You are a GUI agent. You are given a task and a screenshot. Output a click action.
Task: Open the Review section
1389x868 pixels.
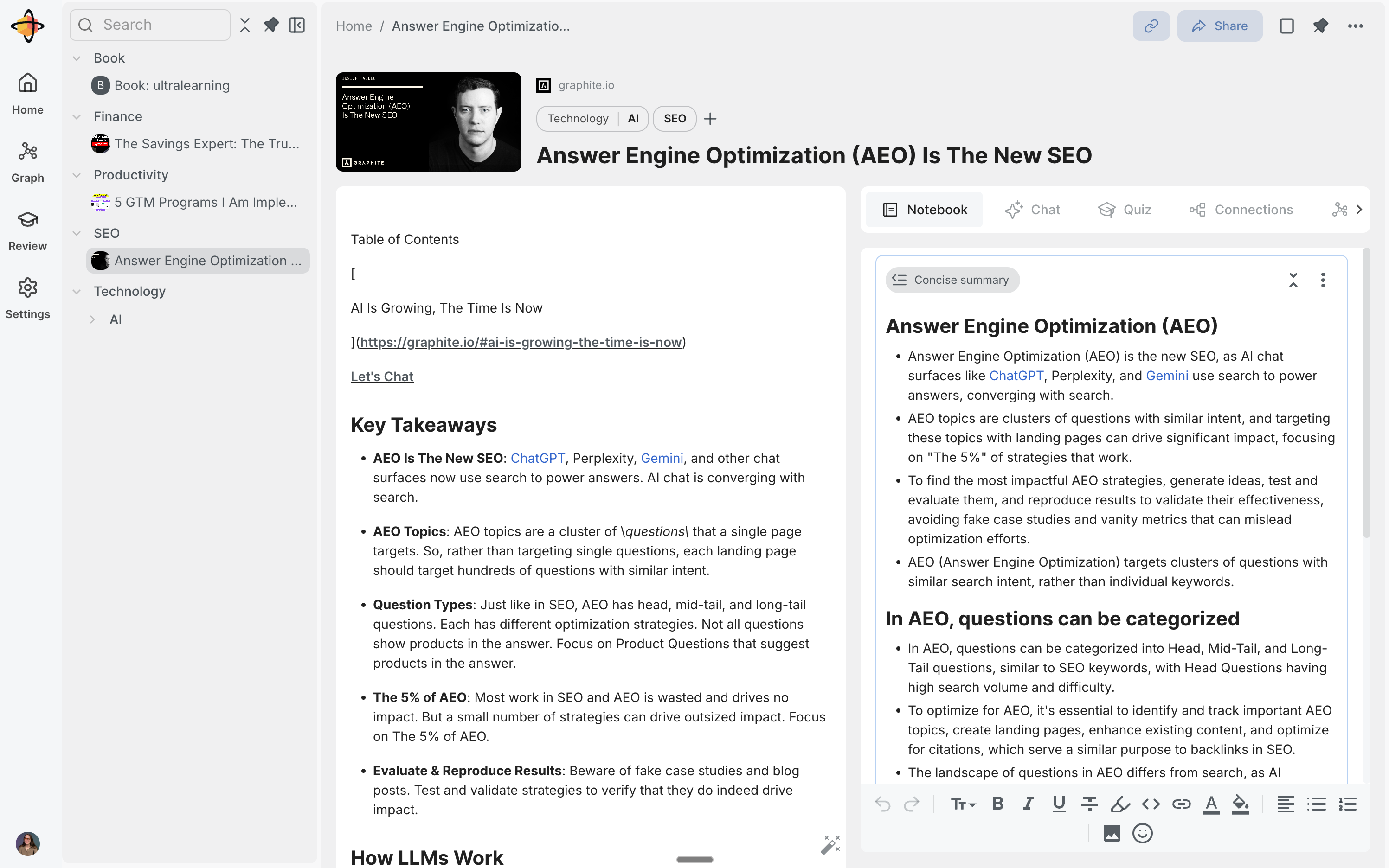point(27,230)
